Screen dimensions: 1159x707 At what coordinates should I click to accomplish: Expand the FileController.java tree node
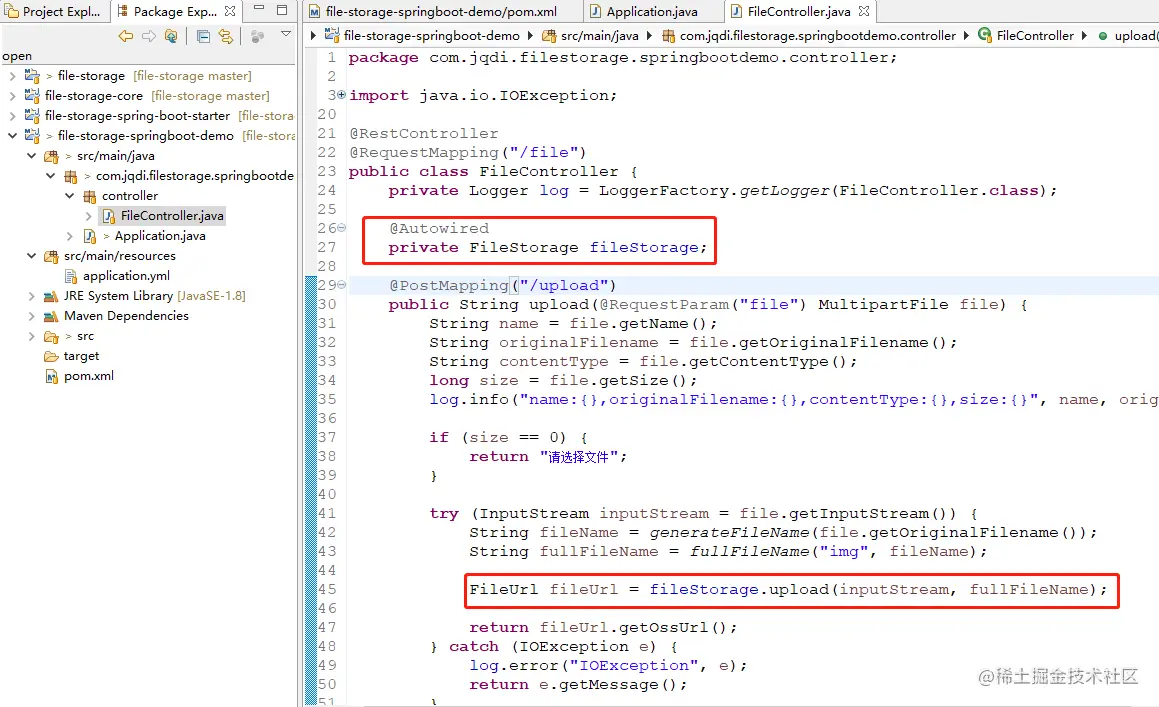[89, 215]
